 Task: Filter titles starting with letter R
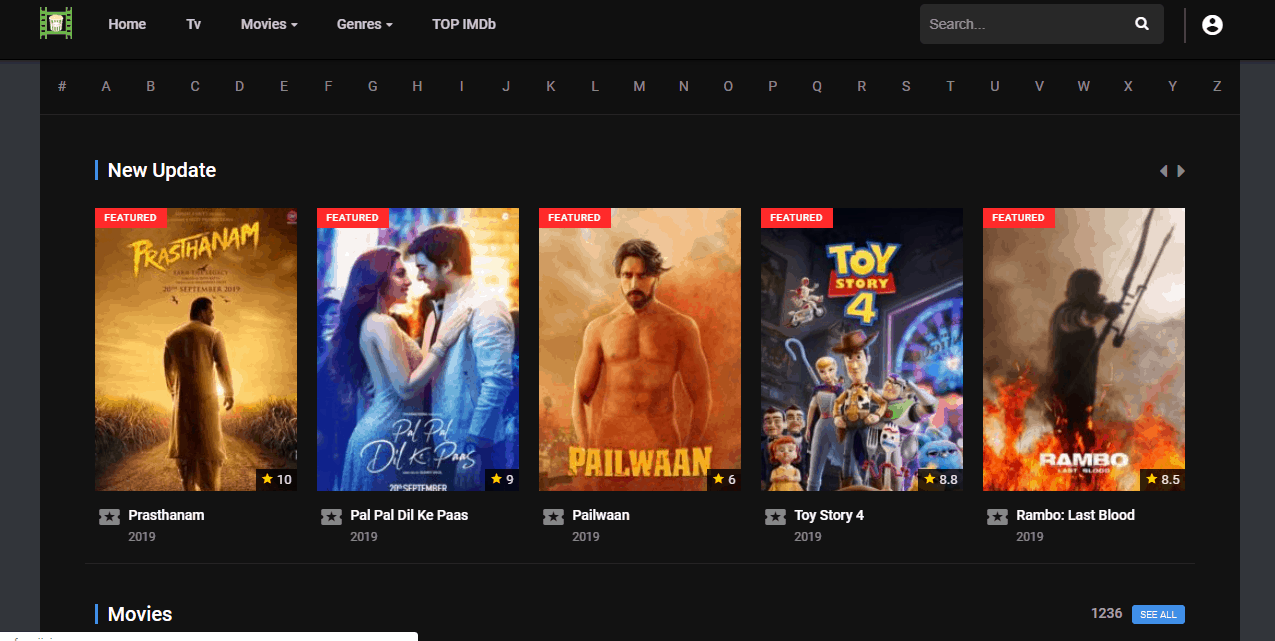point(862,86)
